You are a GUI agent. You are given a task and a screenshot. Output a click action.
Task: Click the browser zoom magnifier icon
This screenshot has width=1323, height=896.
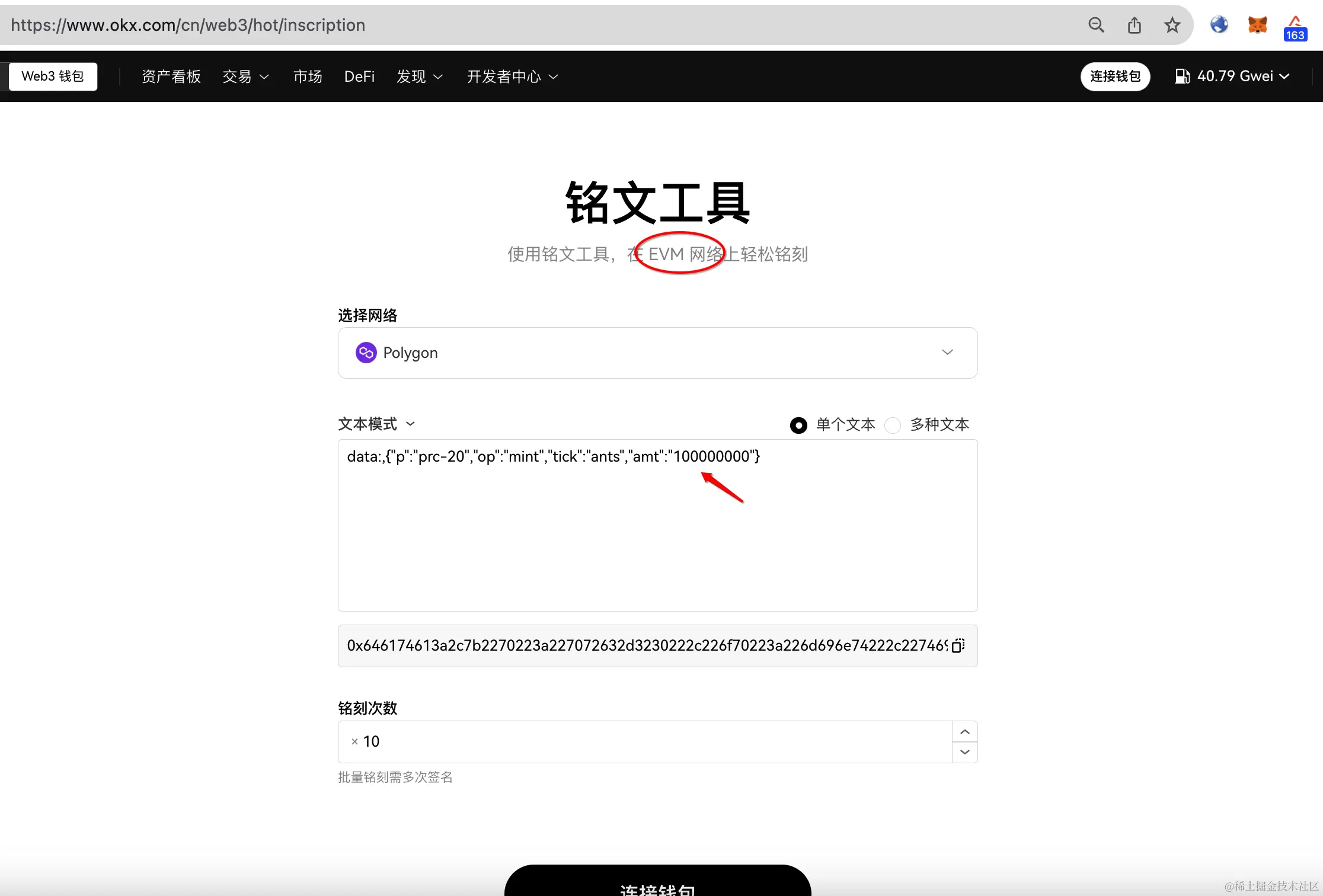(1096, 25)
